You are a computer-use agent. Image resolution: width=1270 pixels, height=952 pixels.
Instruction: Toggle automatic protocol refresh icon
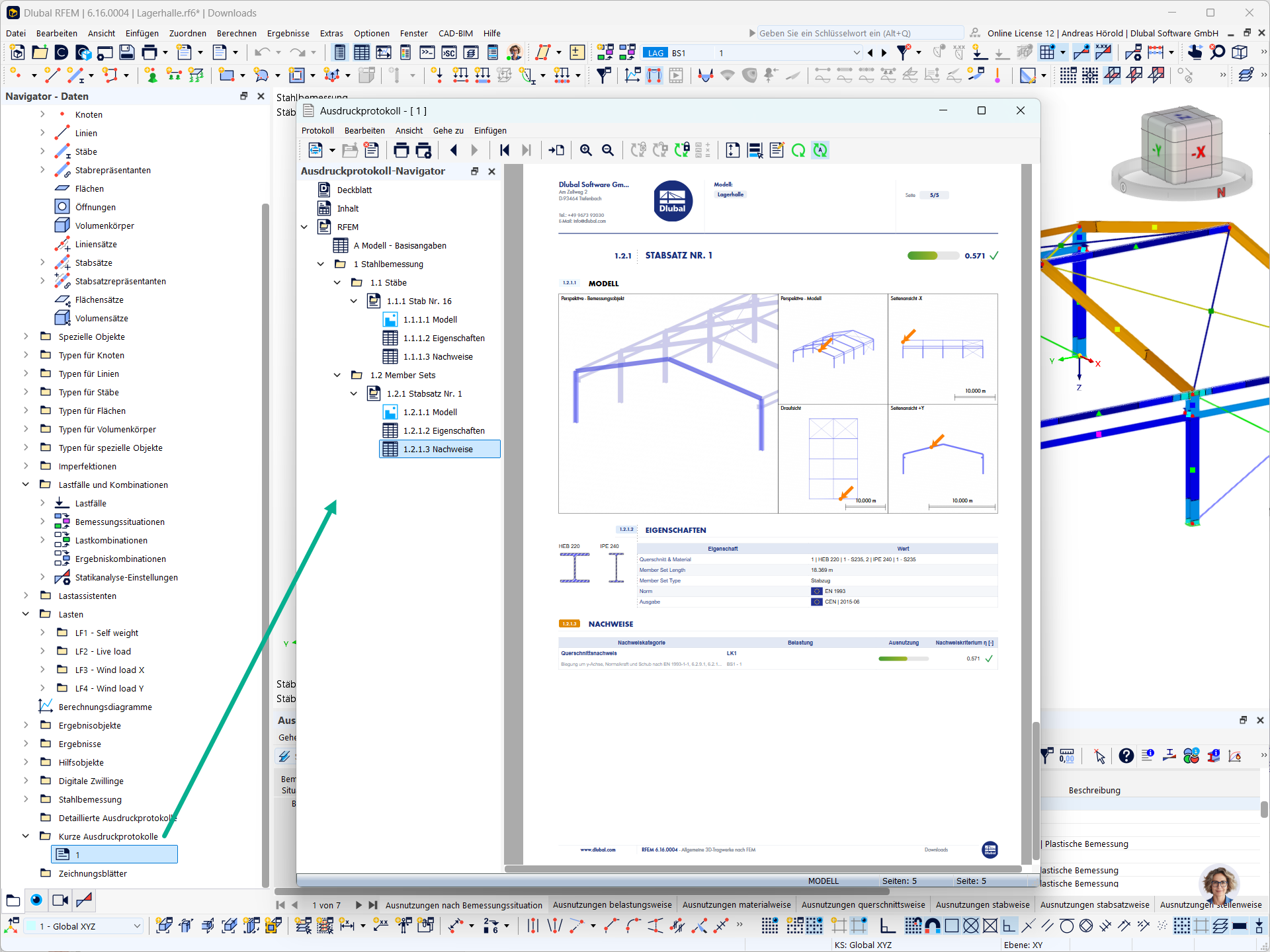[820, 150]
